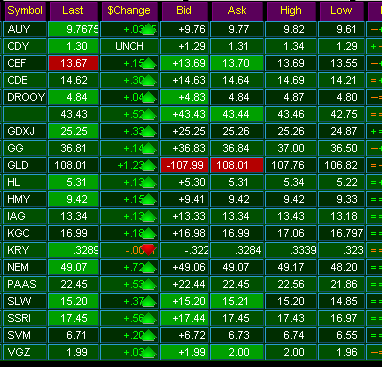Select the PAAS symbol cell
The width and height of the screenshot is (382, 367).
pos(25,284)
